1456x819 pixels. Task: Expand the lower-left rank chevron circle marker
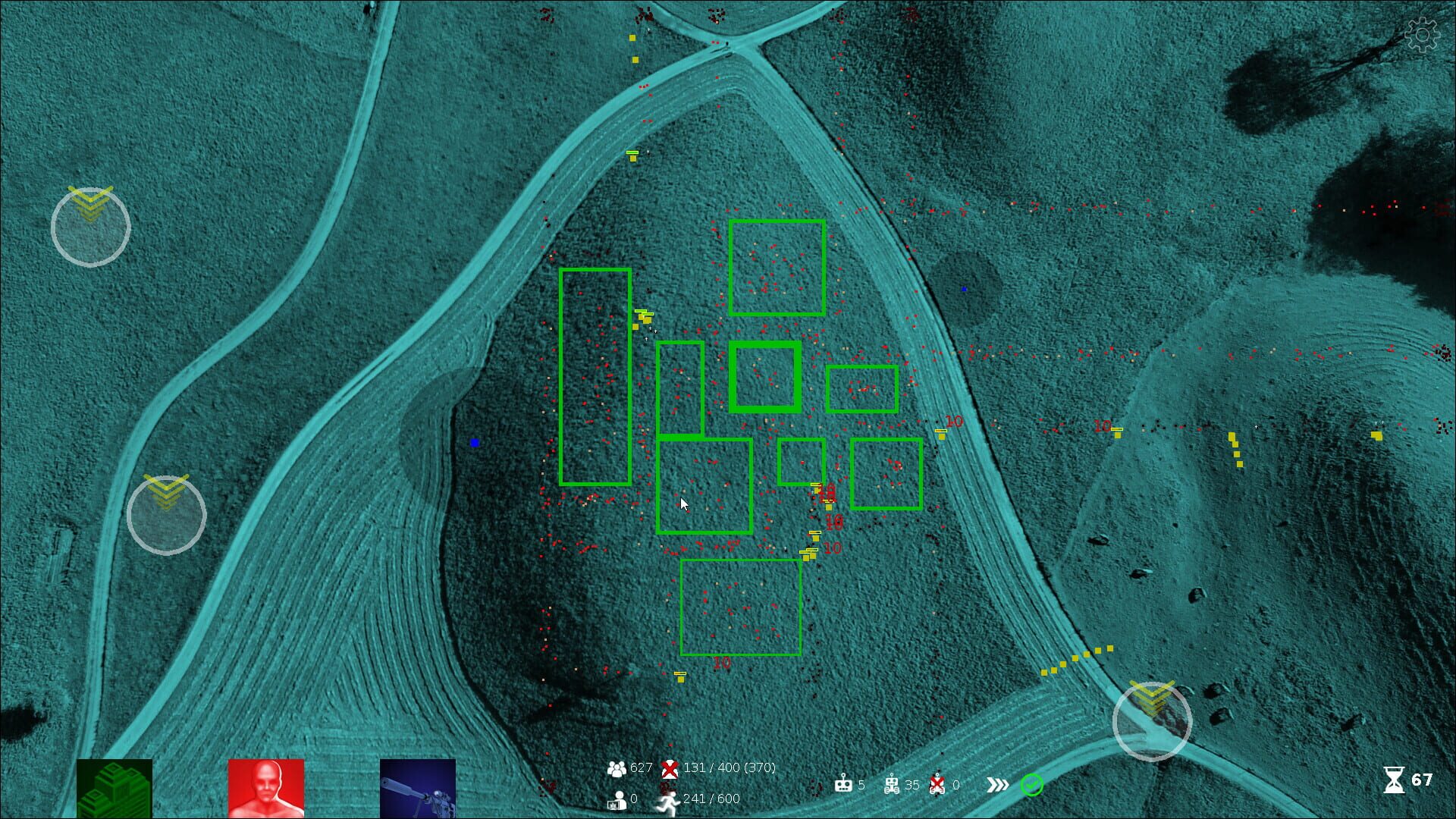click(166, 515)
